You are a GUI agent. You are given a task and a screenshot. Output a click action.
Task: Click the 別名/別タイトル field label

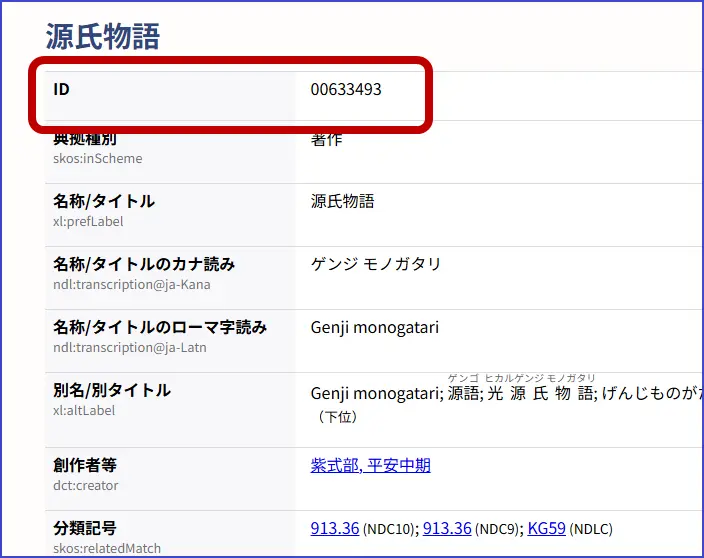(112, 390)
